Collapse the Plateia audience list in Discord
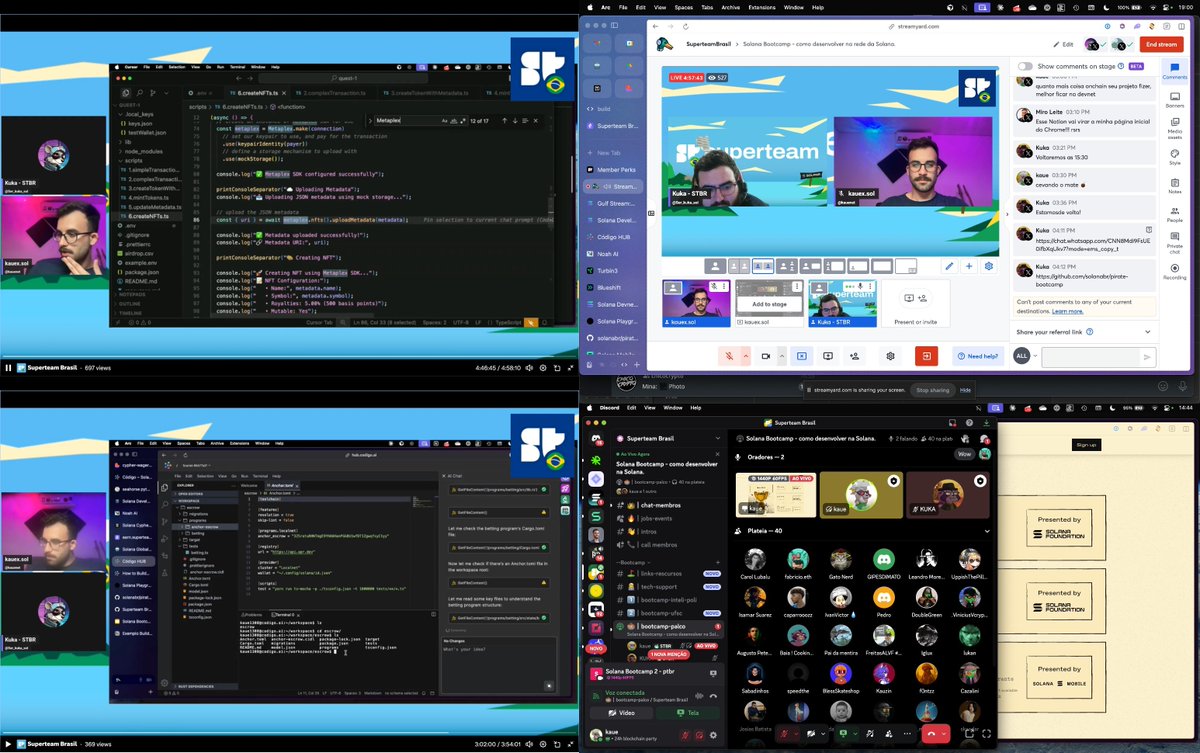The width and height of the screenshot is (1200, 753). [988, 531]
